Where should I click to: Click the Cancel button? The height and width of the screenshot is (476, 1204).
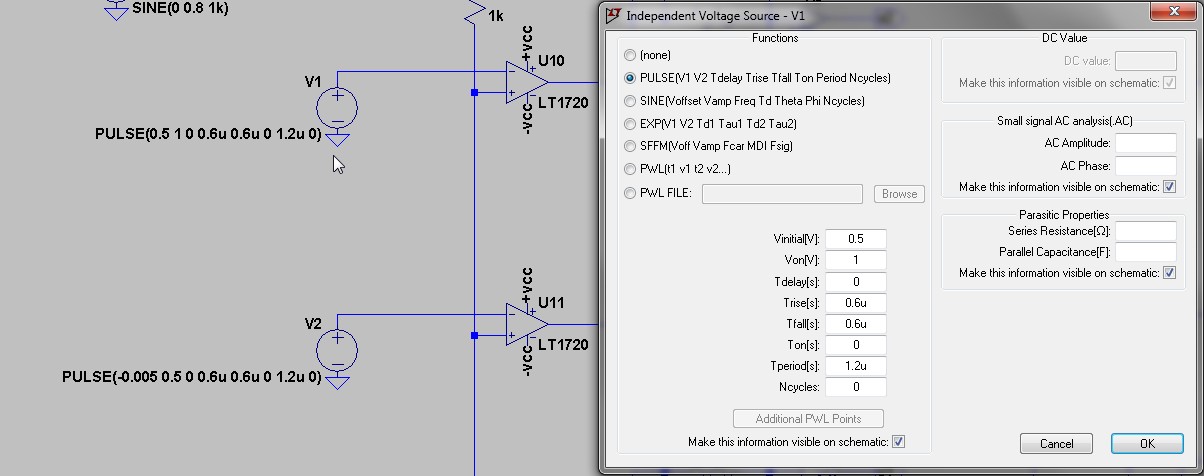tap(1056, 443)
